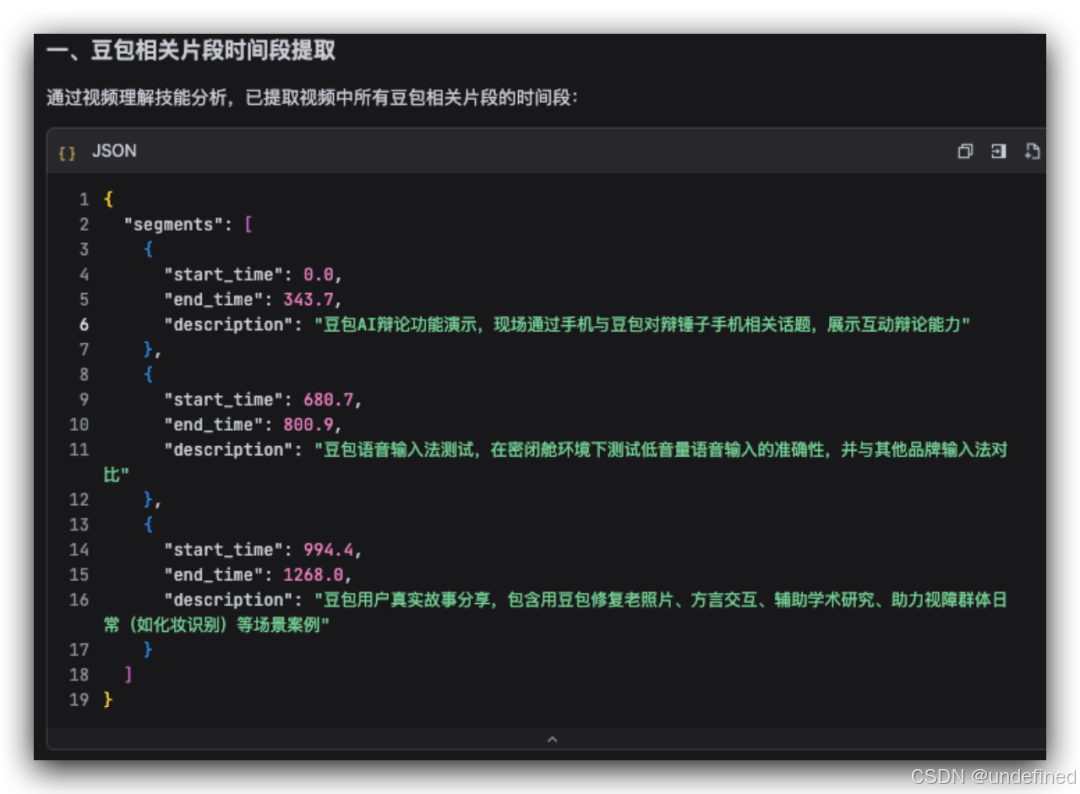The image size is (1080, 794).
Task: Click the "start_time" key on line 9
Action: click(x=223, y=399)
